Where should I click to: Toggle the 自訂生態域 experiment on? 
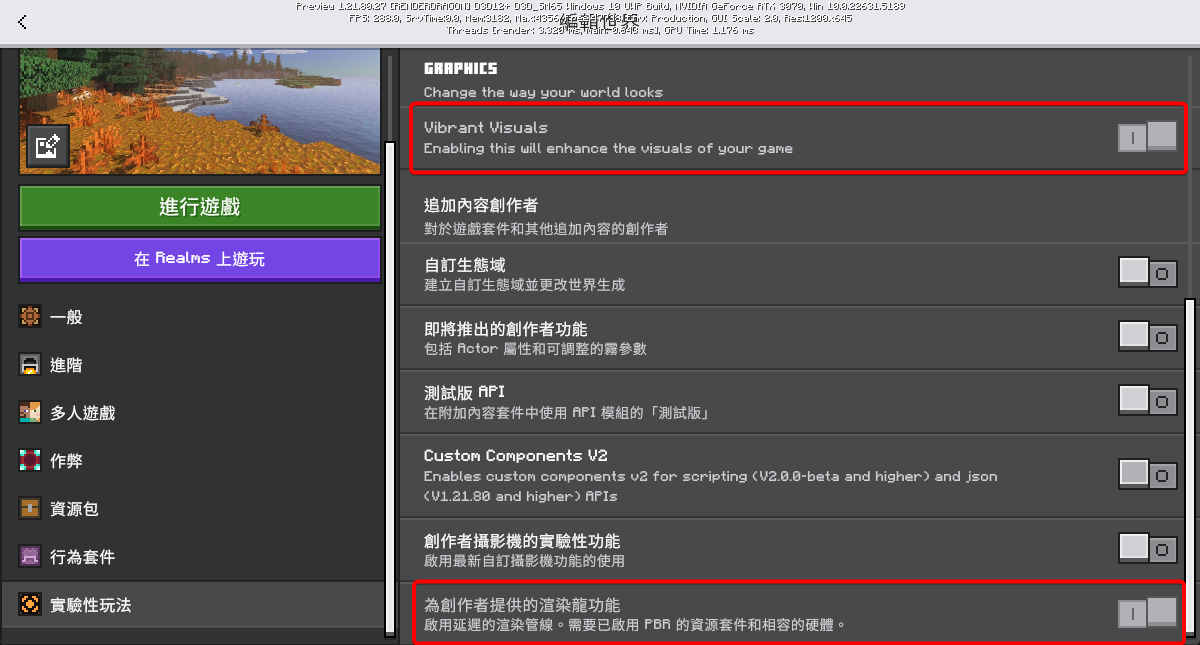coord(1146,271)
